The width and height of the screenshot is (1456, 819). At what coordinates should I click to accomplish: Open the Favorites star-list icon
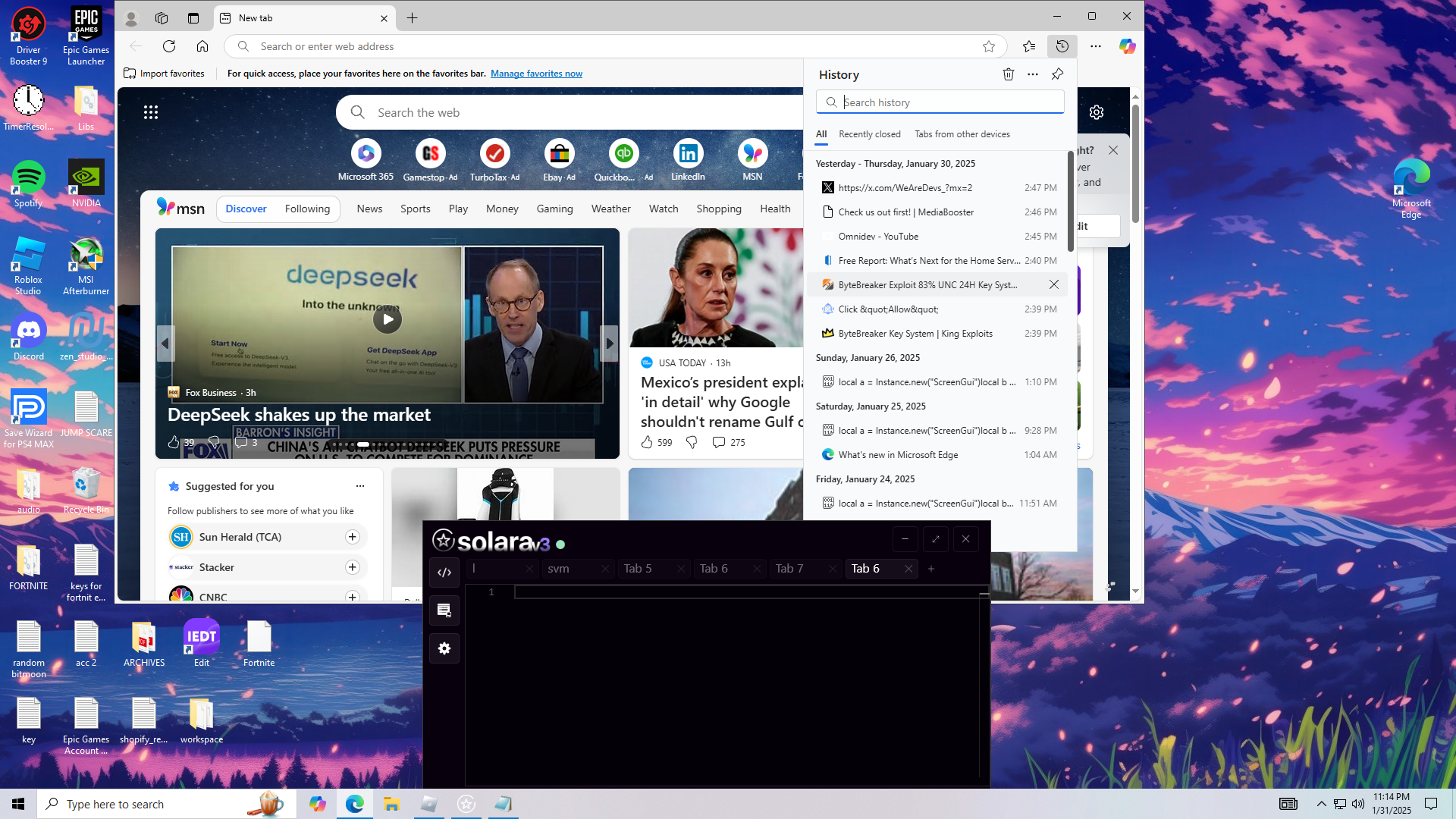[x=1029, y=46]
